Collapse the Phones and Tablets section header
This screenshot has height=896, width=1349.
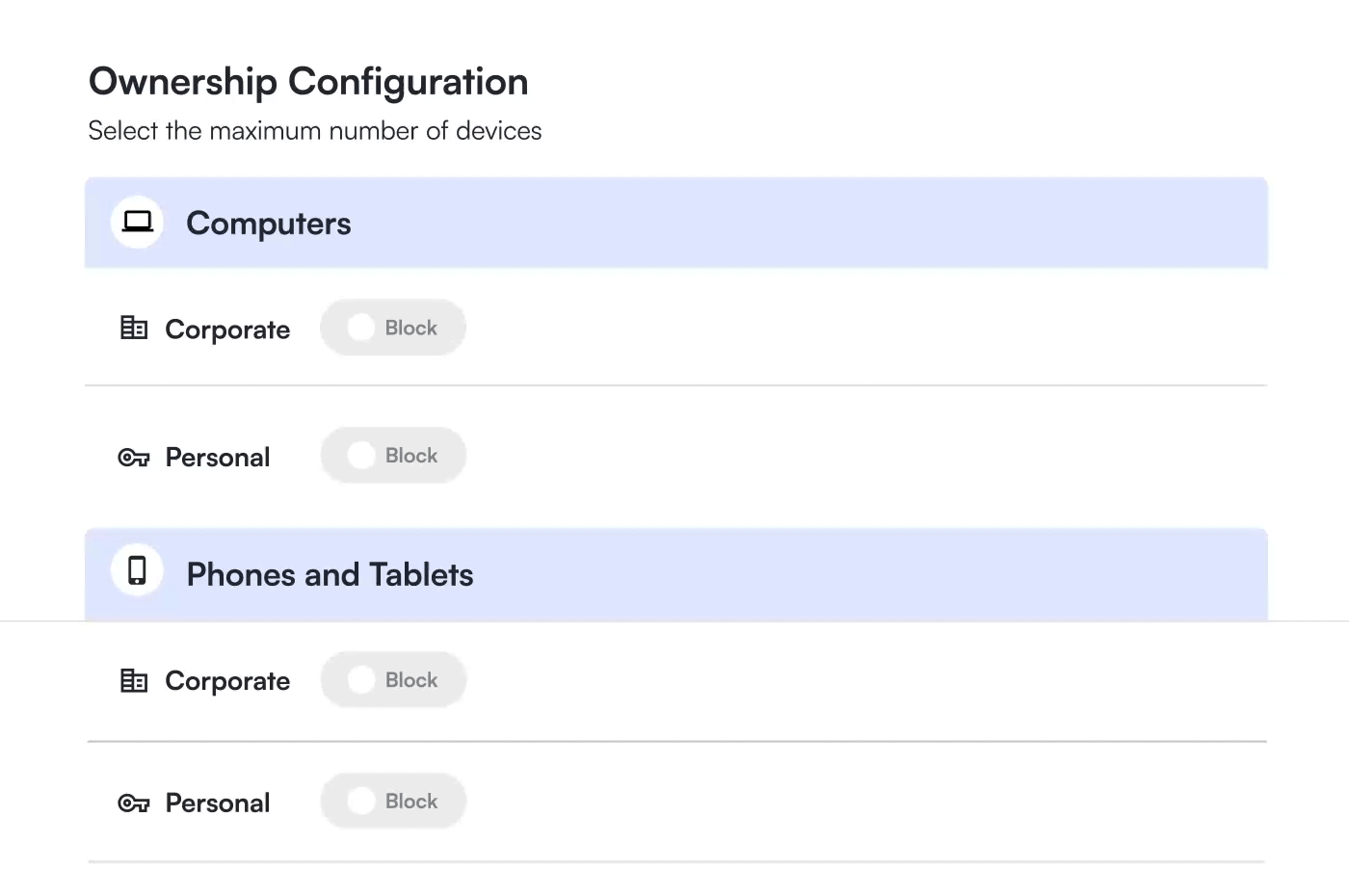click(x=674, y=575)
